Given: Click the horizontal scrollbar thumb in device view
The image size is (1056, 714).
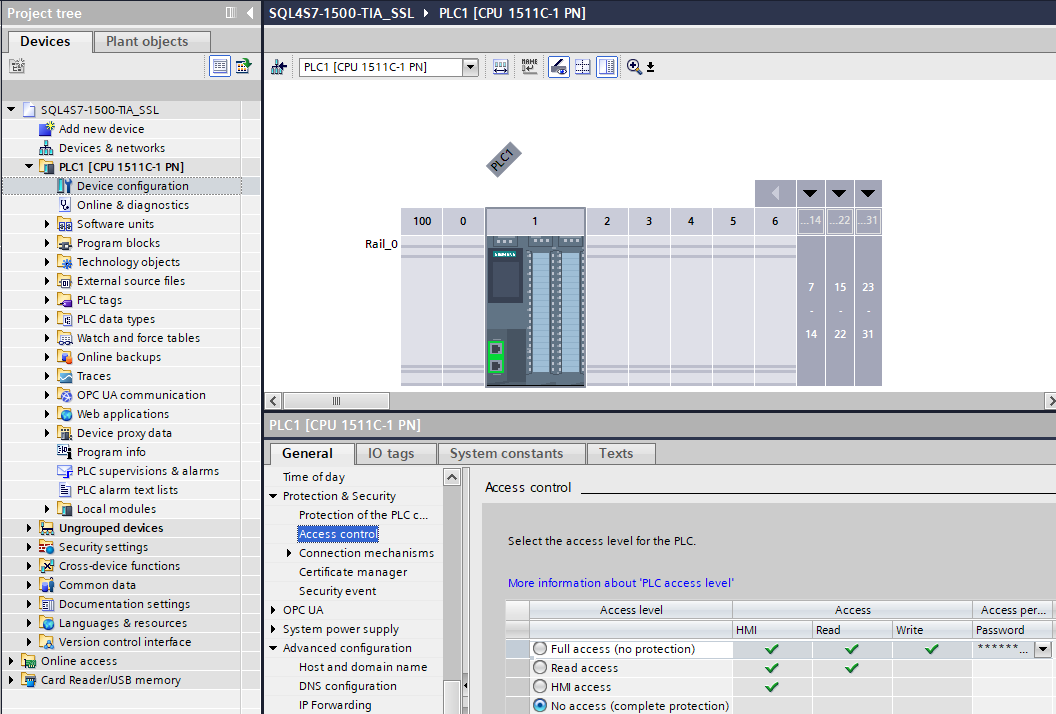Looking at the screenshot, I should click(x=336, y=401).
